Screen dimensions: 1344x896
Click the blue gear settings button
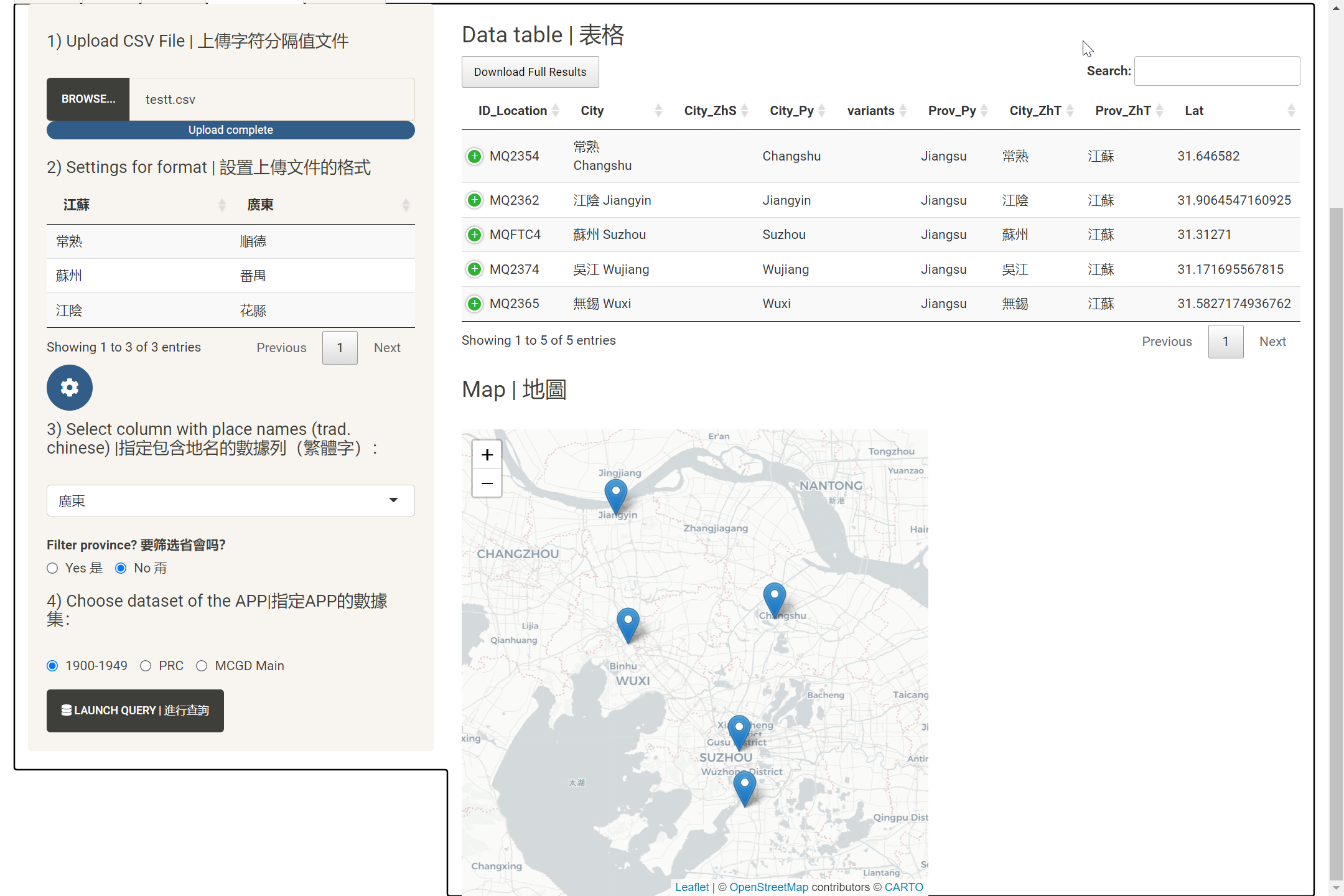(x=69, y=388)
